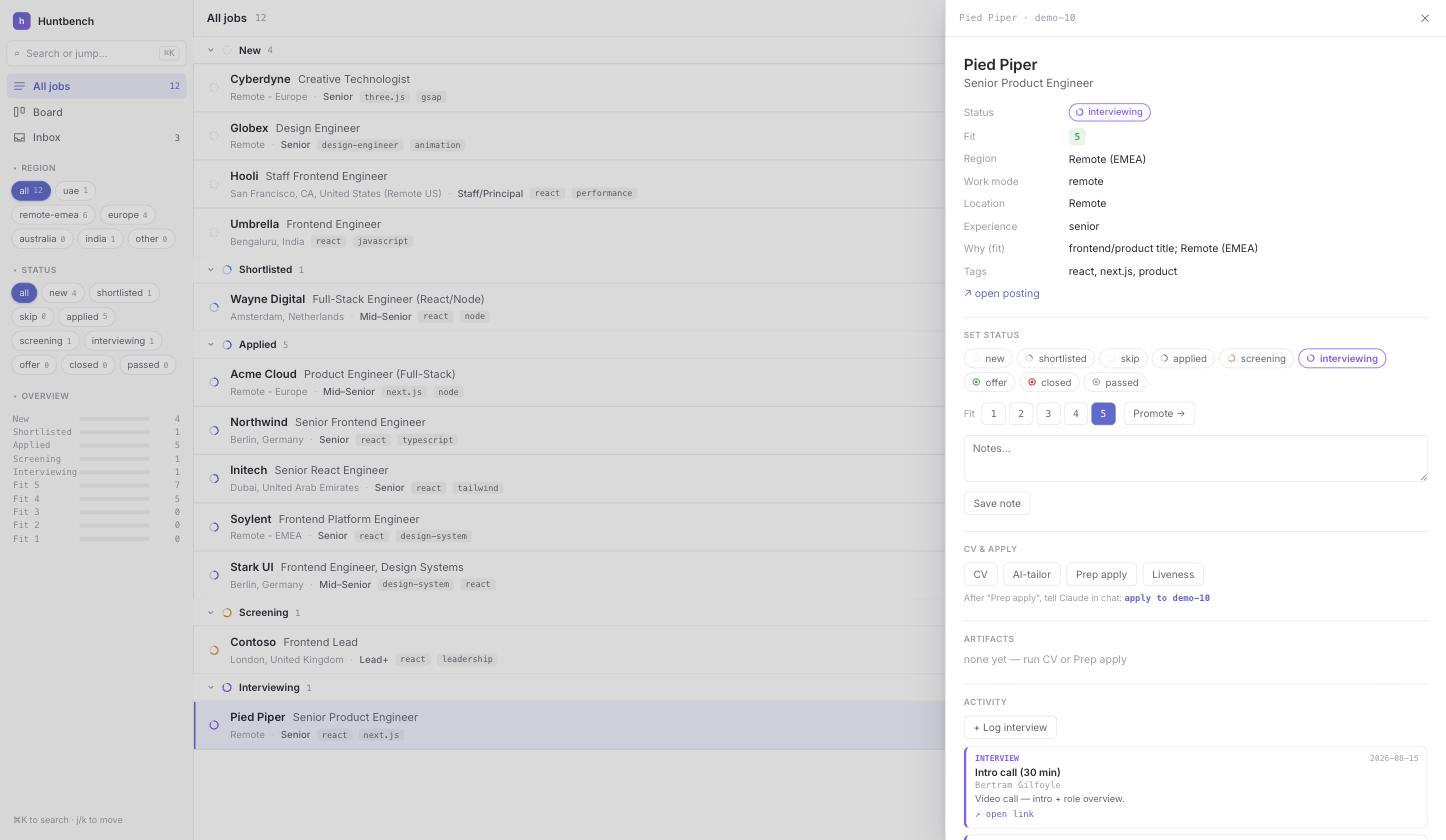1446x840 pixels.
Task: Click the All jobs list icon
Action: click(x=19, y=86)
